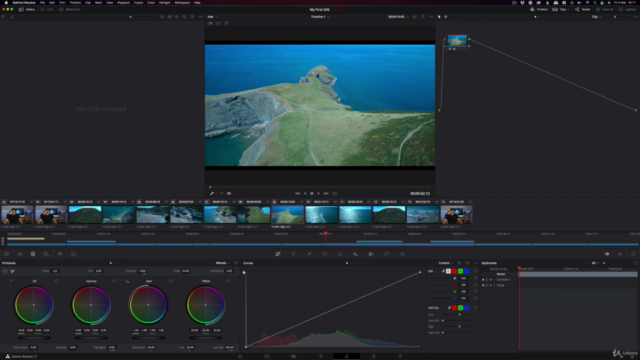
Task: Show the Media Pool panel
Action: (69, 9)
